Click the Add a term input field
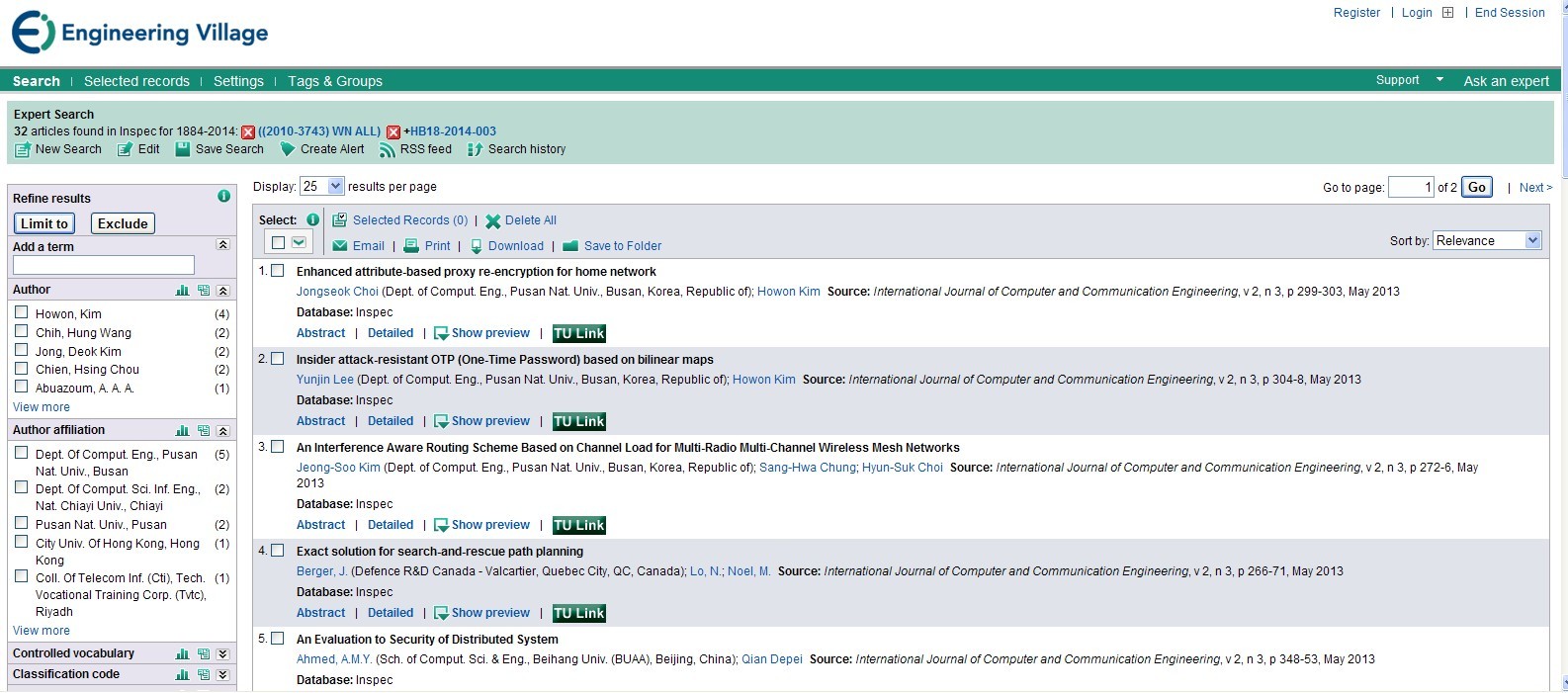Screen dimensions: 1568x693 point(104,265)
